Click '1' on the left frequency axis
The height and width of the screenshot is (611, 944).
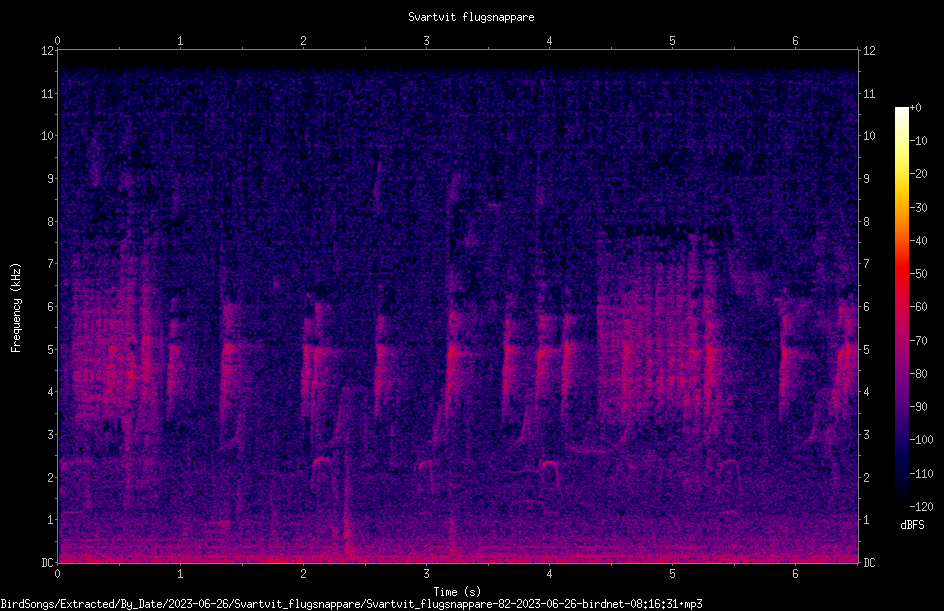pyautogui.click(x=50, y=520)
